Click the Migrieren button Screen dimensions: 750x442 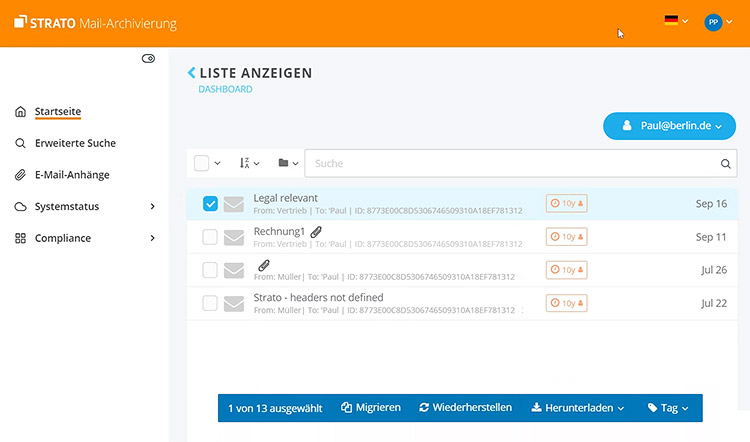click(x=371, y=408)
